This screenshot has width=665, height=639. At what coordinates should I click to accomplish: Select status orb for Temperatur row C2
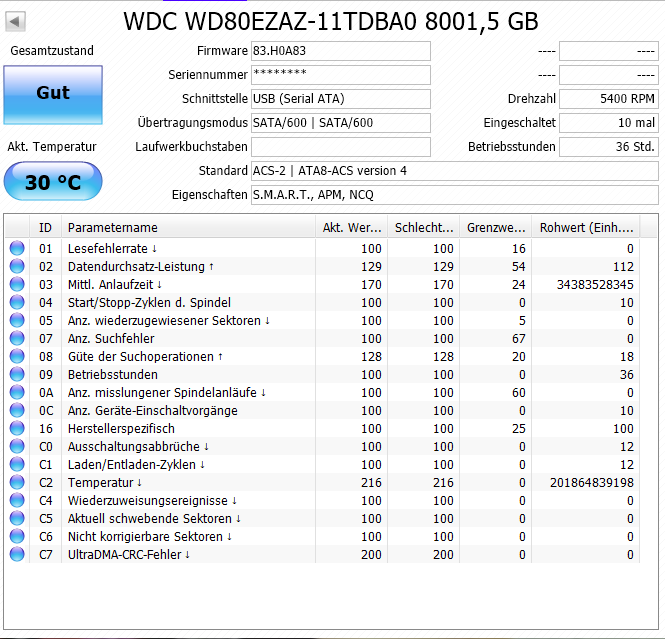tap(17, 483)
